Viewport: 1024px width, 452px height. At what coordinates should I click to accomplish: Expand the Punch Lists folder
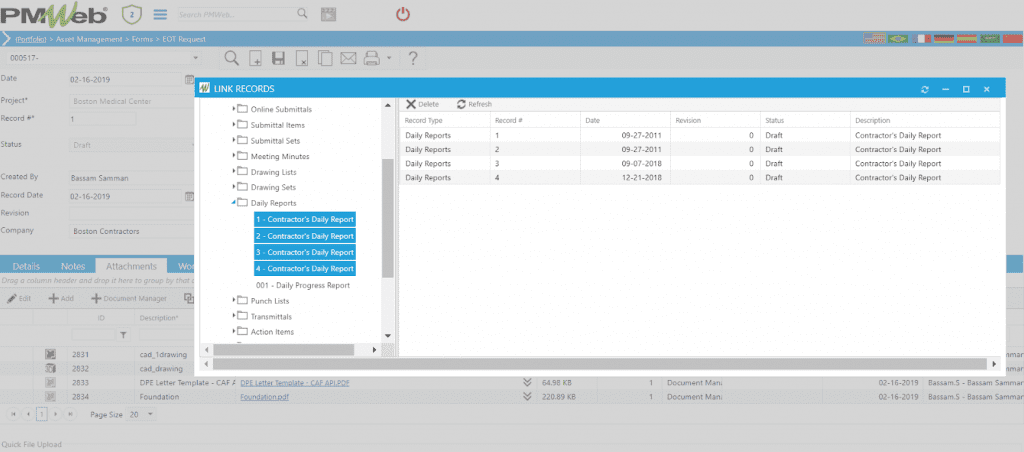(x=235, y=300)
